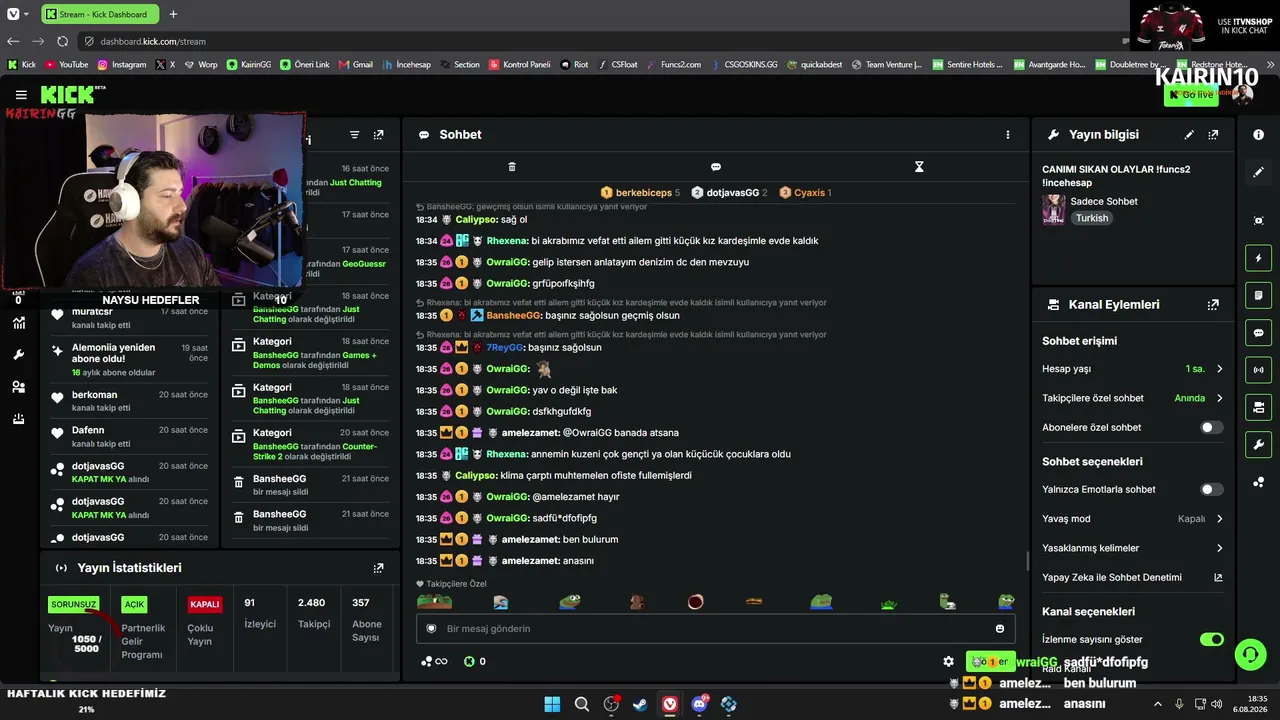1280x720 pixels.
Task: Select the lightning bolt widget in right rail
Action: (x=1258, y=258)
